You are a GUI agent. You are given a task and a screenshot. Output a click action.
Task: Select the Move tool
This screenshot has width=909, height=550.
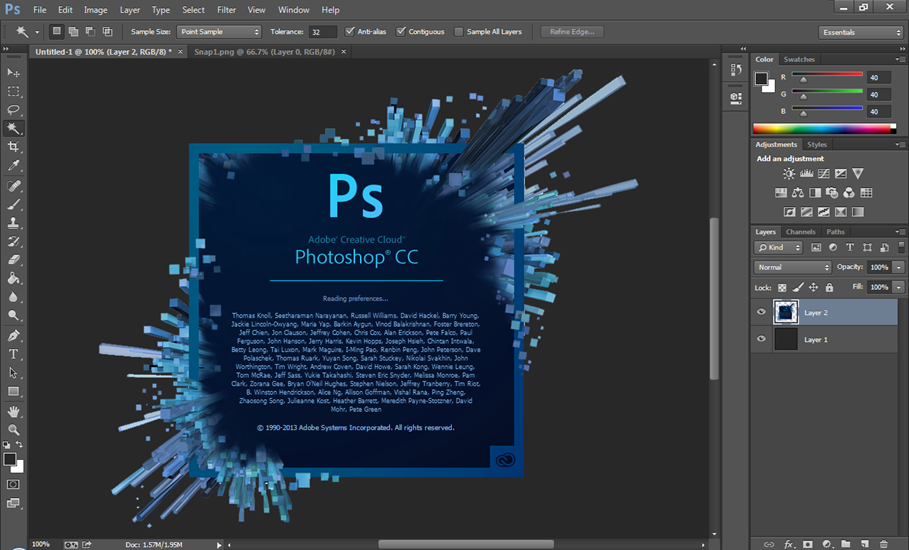(x=13, y=72)
